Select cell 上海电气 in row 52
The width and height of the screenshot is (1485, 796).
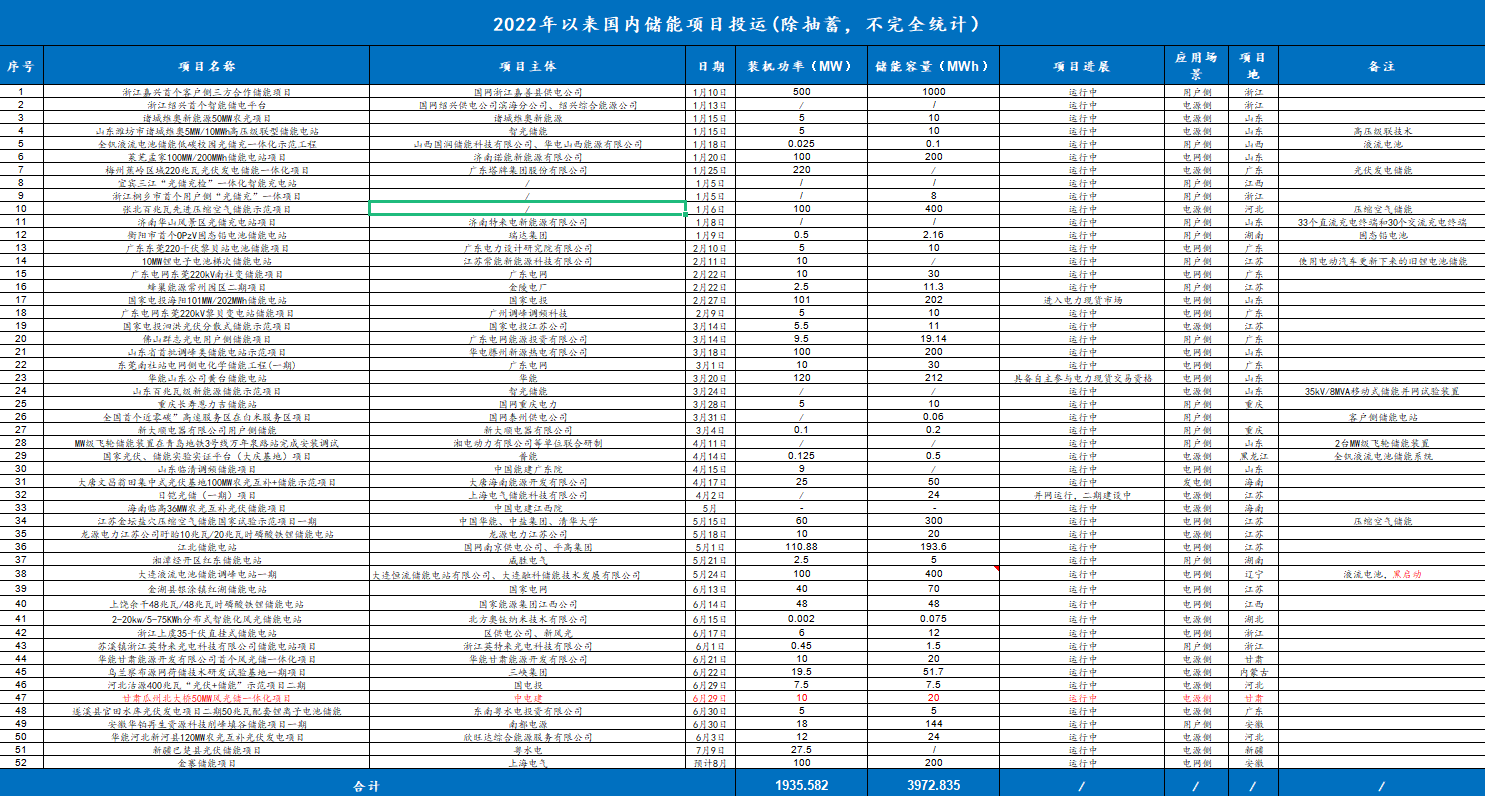pyautogui.click(x=528, y=763)
